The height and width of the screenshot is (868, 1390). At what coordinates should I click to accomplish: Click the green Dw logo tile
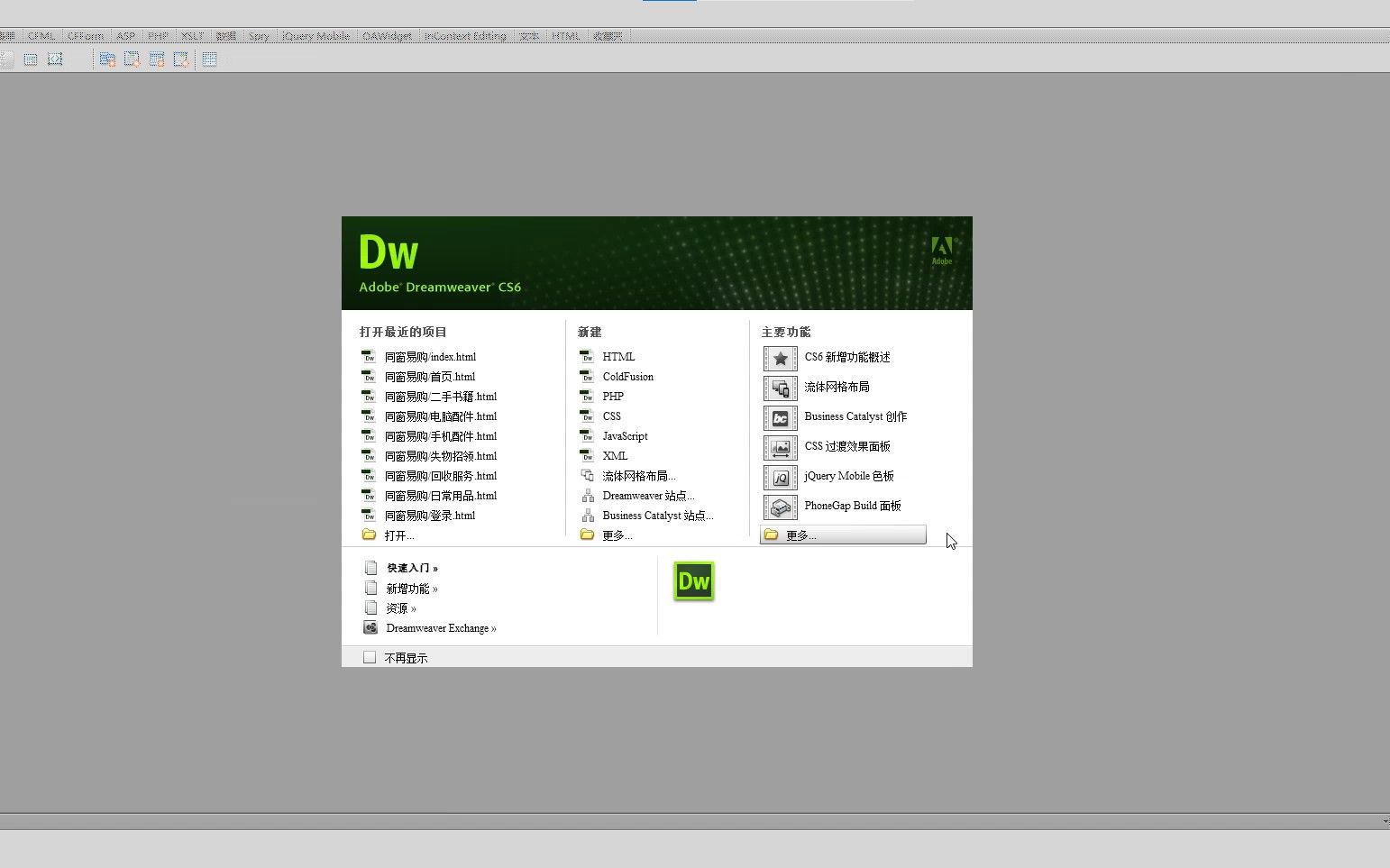pos(694,581)
